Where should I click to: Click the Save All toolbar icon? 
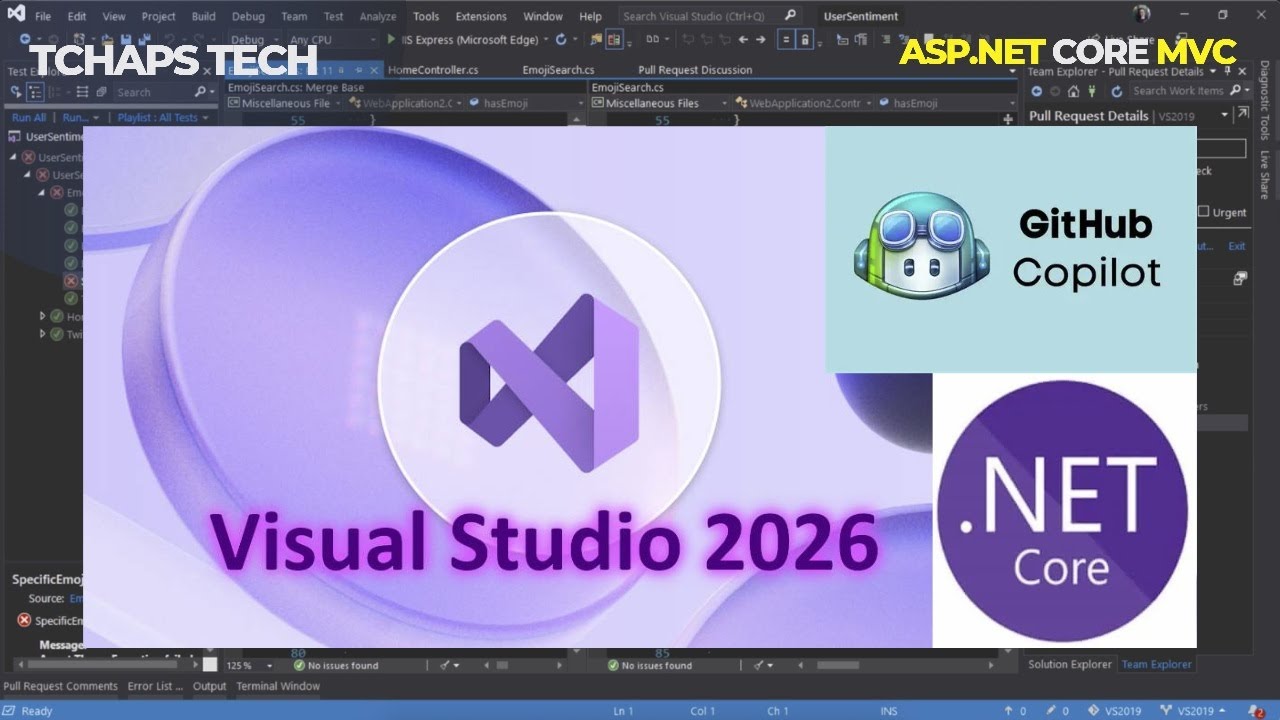(x=143, y=40)
